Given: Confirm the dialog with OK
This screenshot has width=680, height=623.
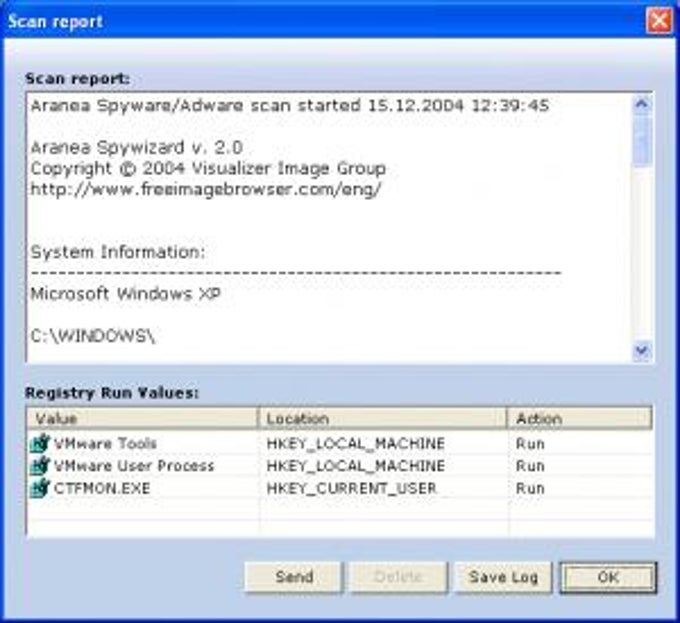Looking at the screenshot, I should tap(608, 577).
